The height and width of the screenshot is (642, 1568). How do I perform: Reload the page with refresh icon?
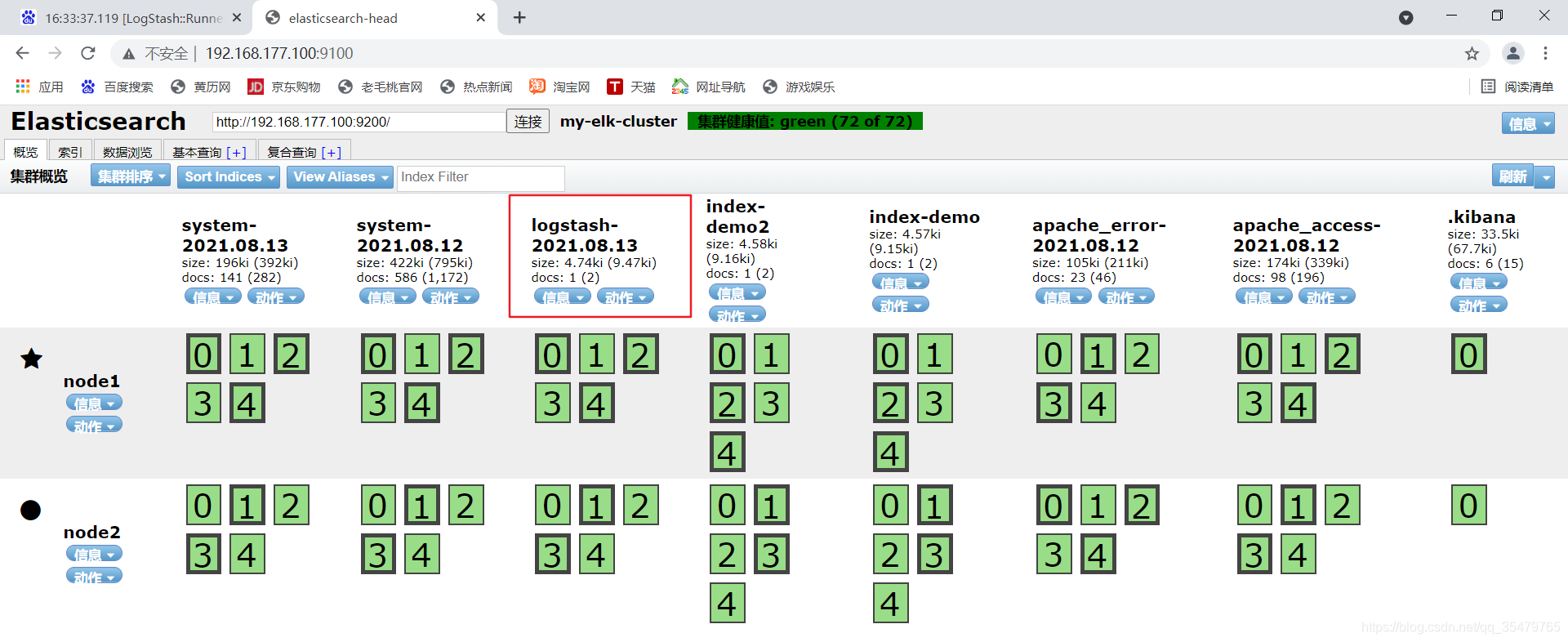pos(87,53)
